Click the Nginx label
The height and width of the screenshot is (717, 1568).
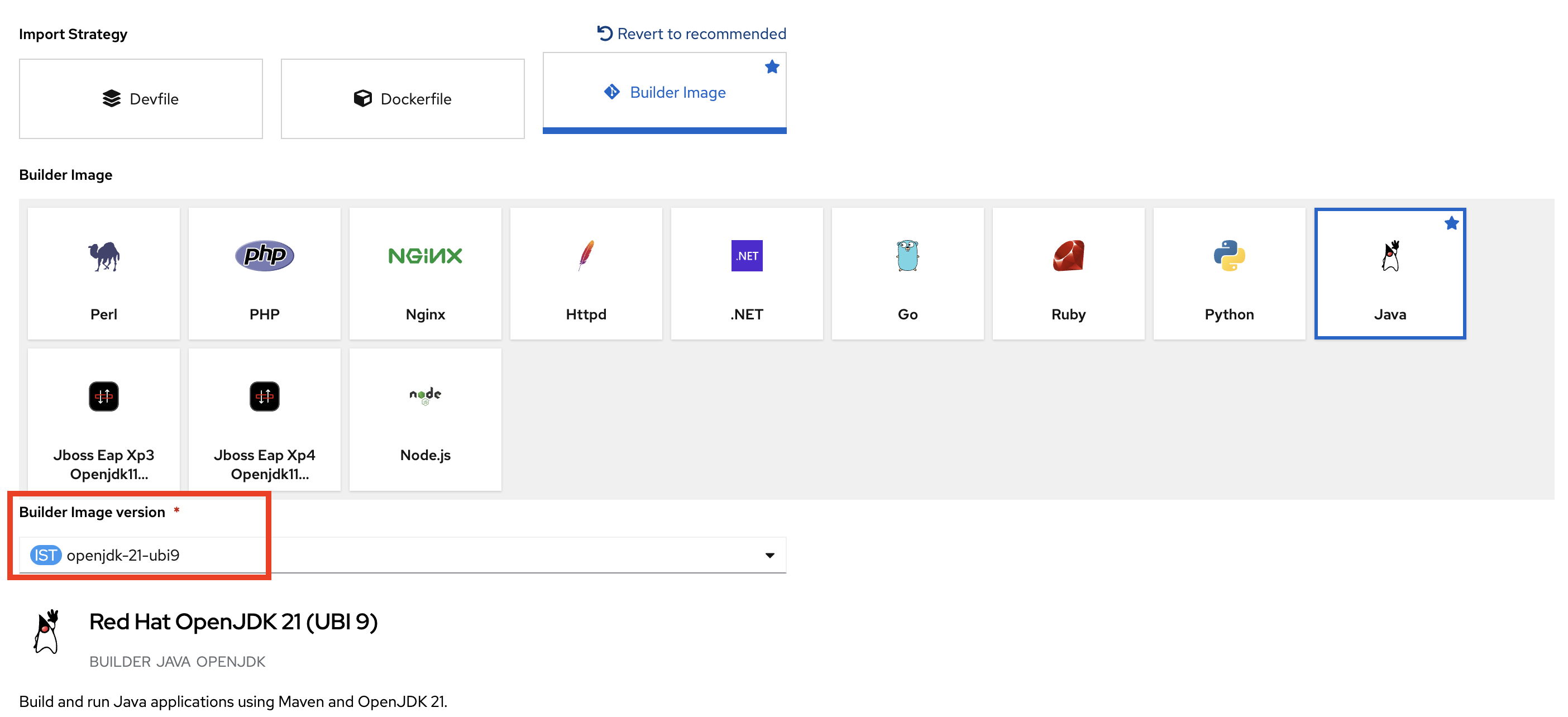tap(425, 315)
